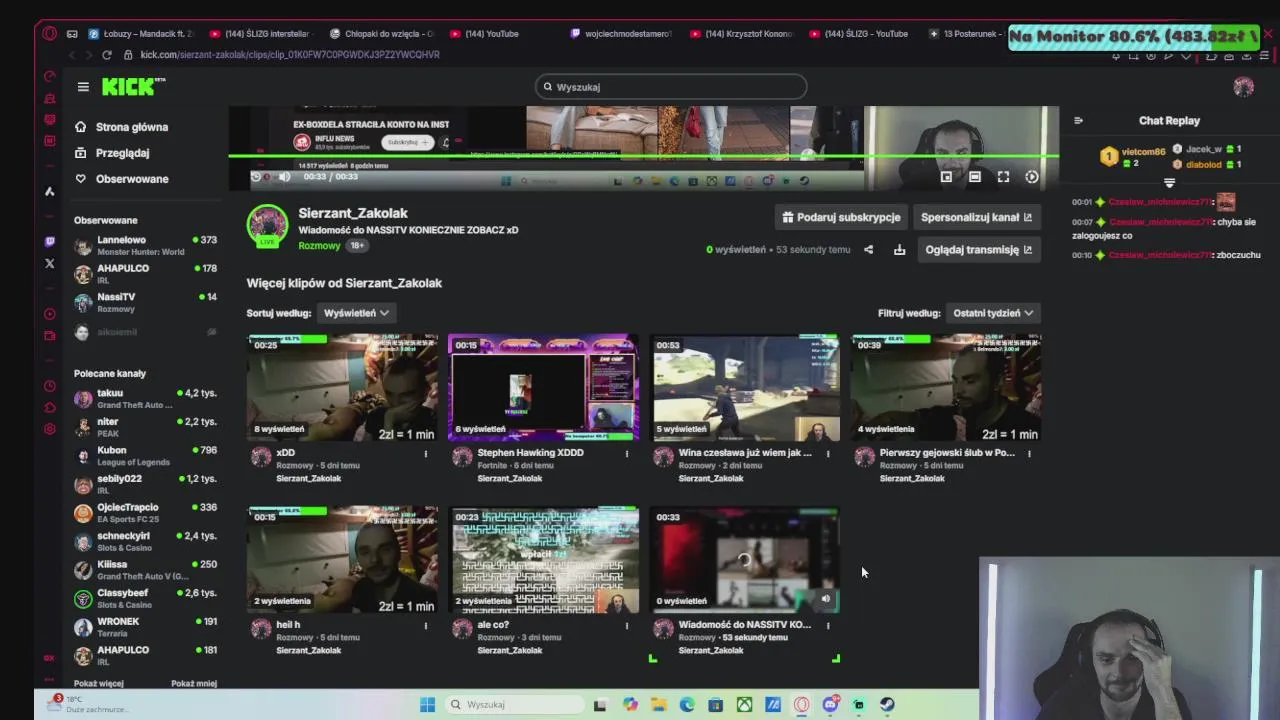Open options menu for xDD clip
The width and height of the screenshot is (1280, 720).
click(x=426, y=454)
